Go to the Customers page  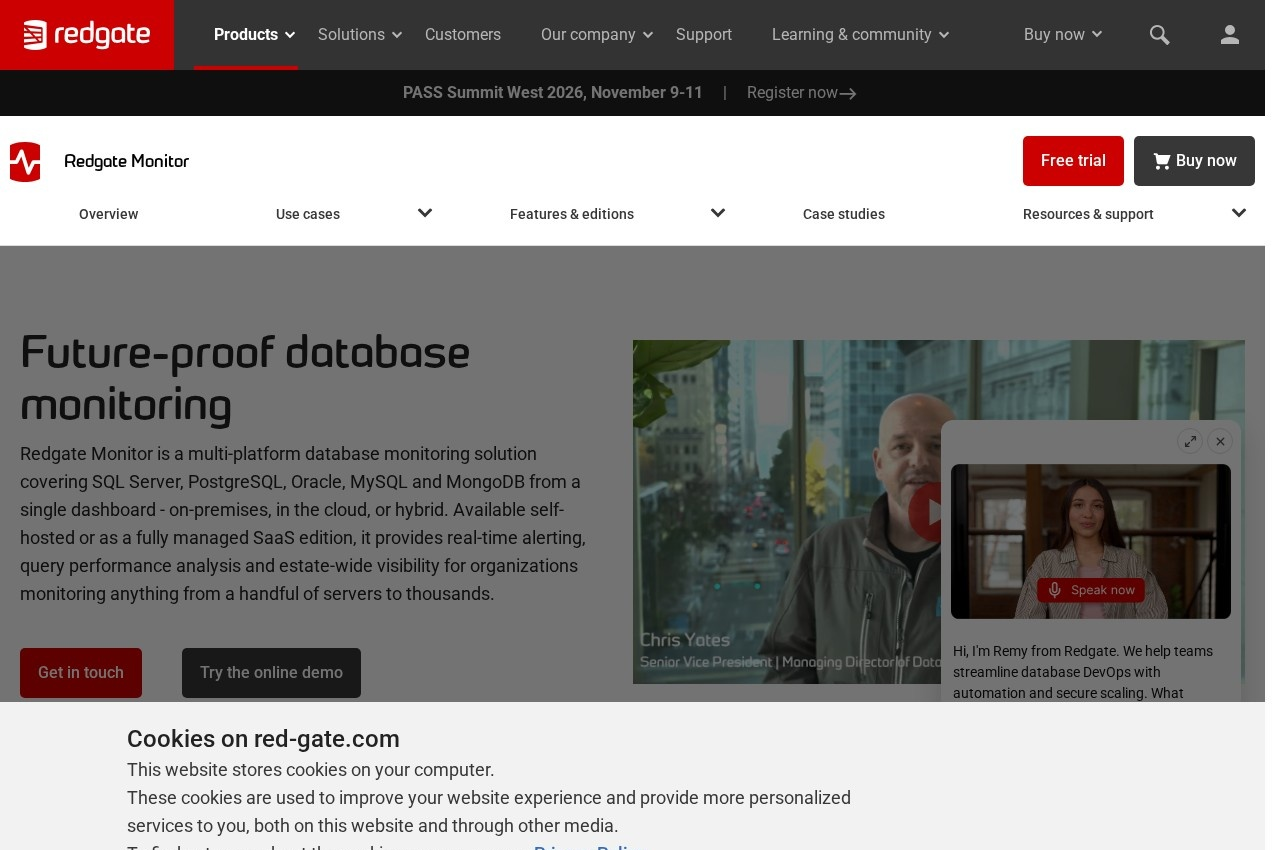pyautogui.click(x=463, y=35)
